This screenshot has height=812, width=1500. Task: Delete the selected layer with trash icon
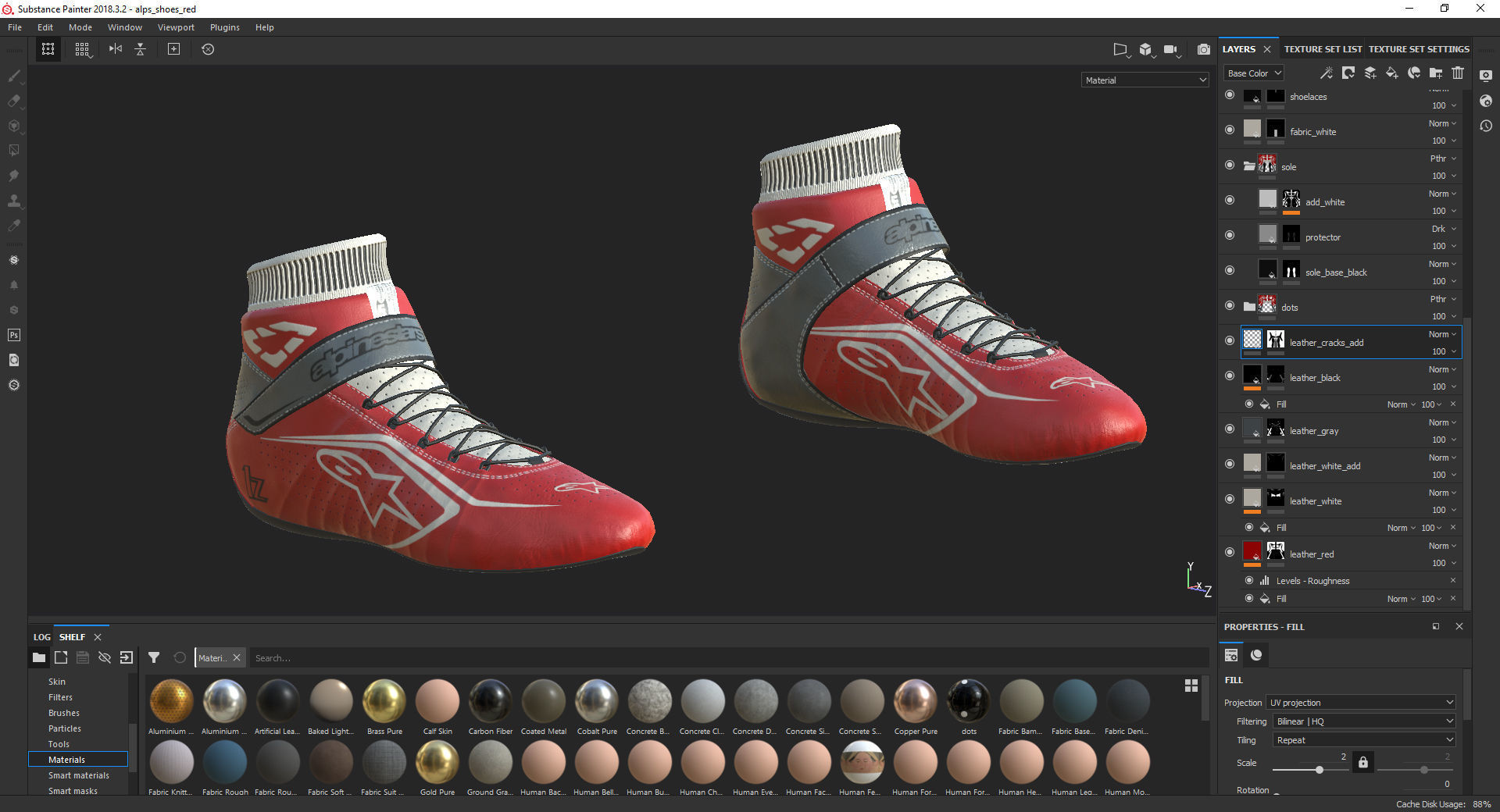tap(1458, 73)
